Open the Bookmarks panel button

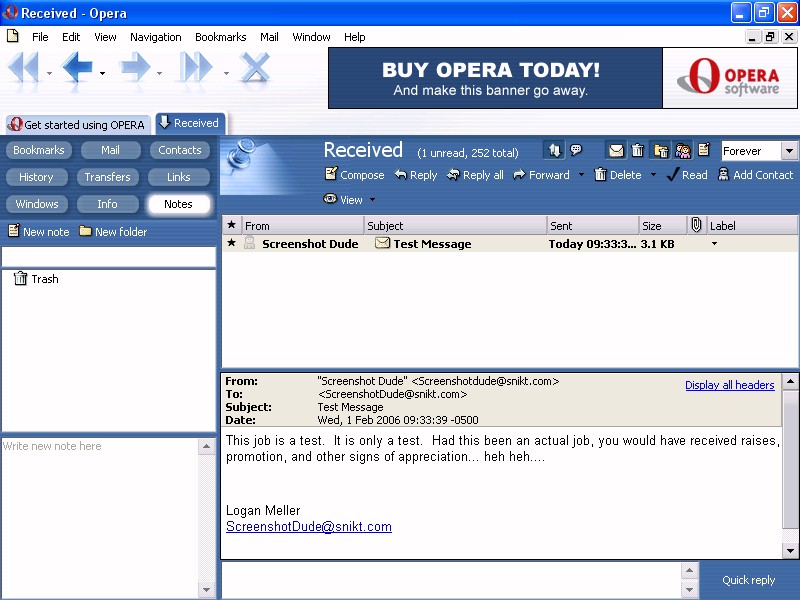[x=39, y=150]
